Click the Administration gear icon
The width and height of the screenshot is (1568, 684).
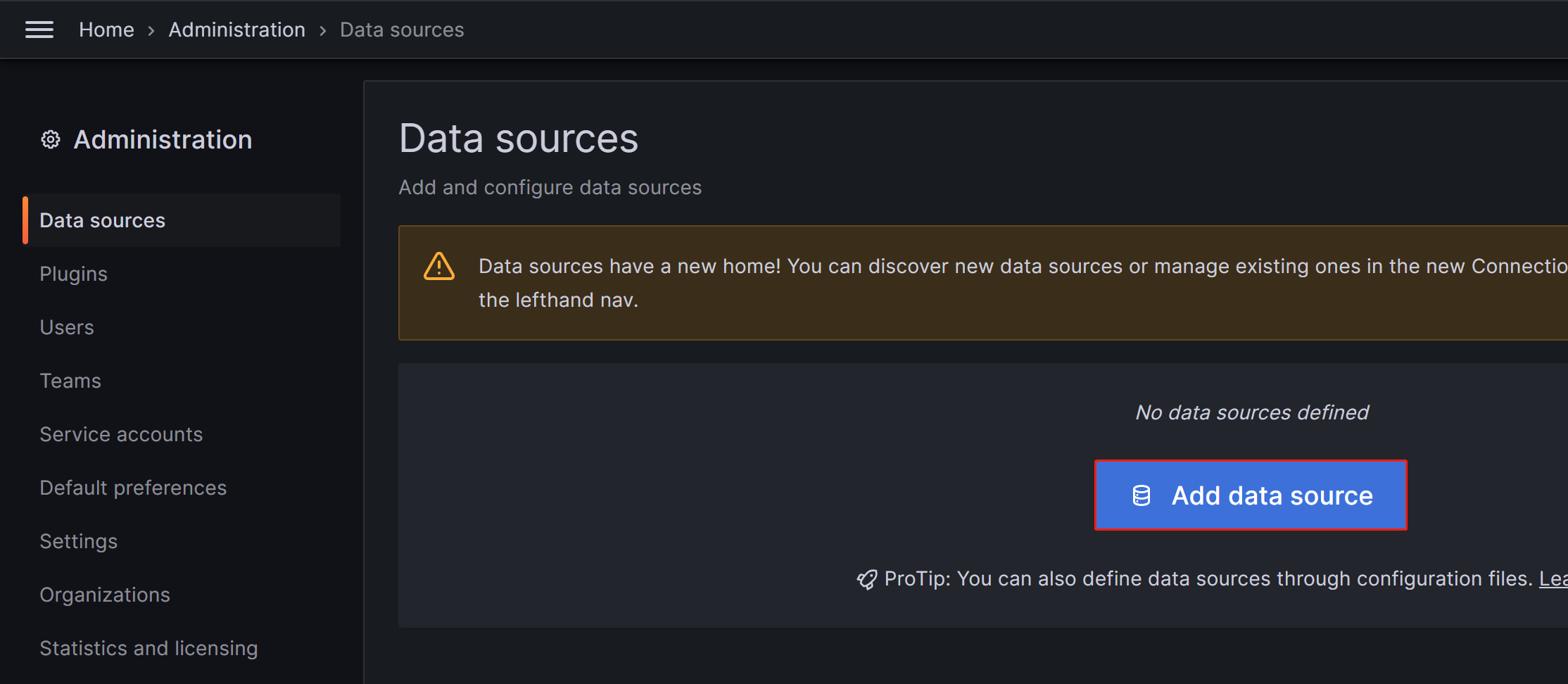coord(50,140)
